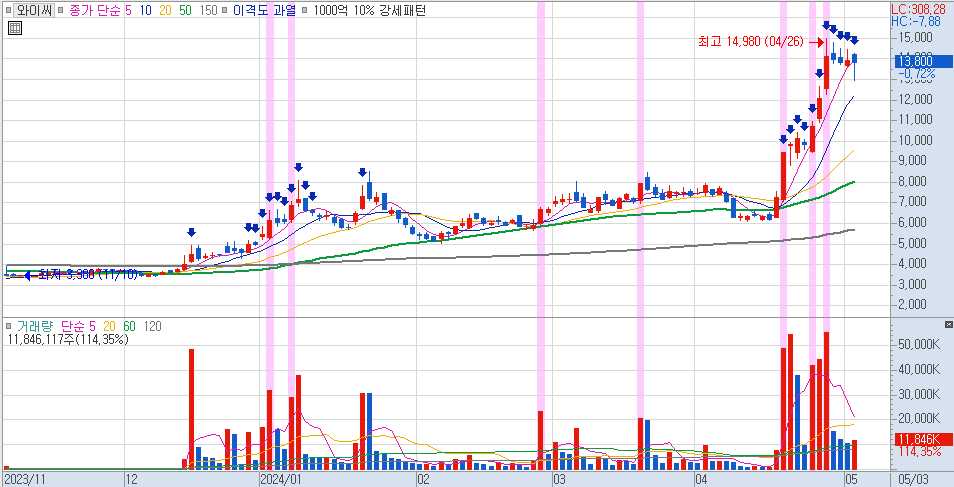Click the 최고 14,980 (04/26) high annotation
This screenshot has width=954, height=487.
(x=751, y=42)
